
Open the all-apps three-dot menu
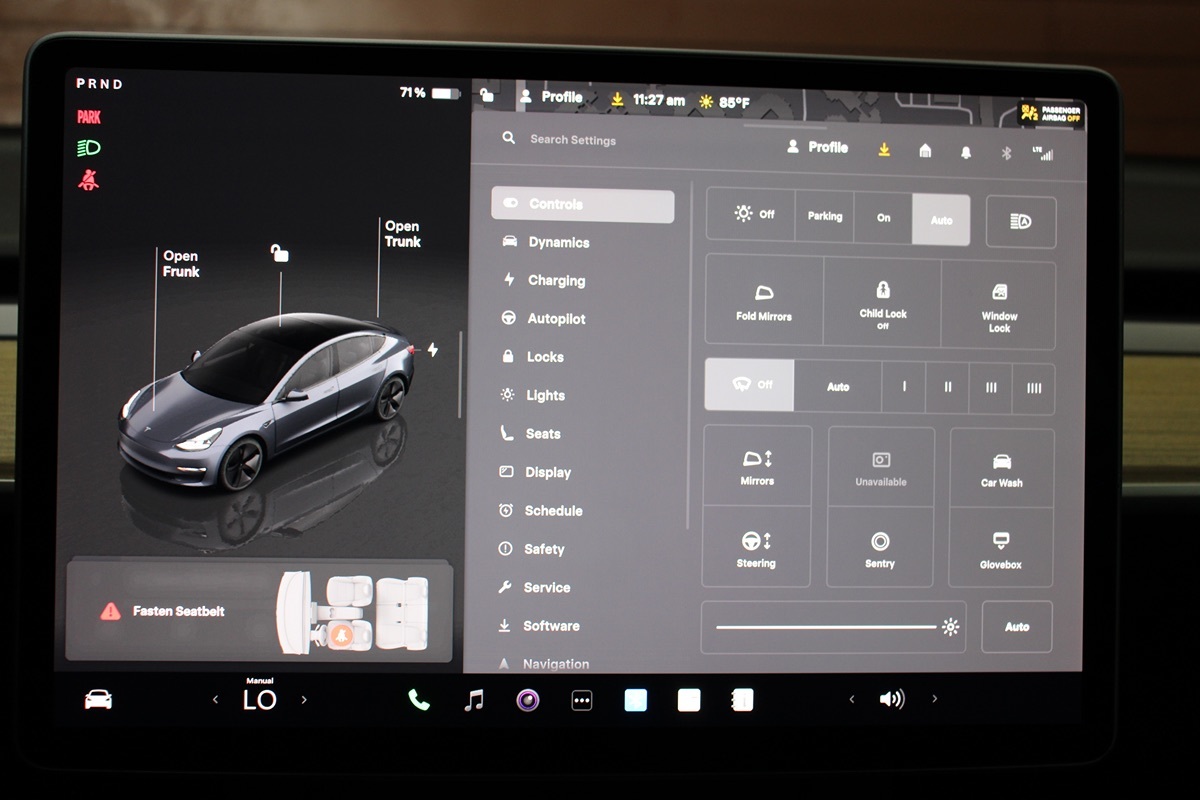tap(582, 701)
